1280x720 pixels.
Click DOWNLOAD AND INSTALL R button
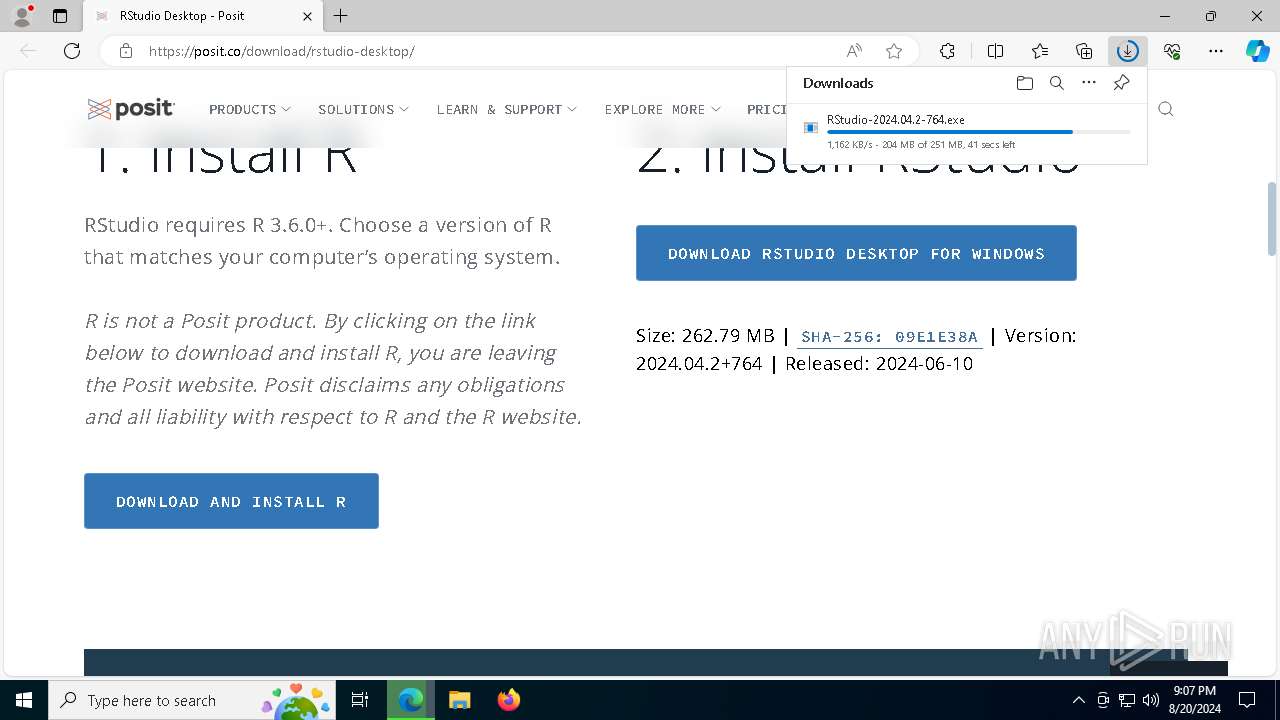click(231, 501)
